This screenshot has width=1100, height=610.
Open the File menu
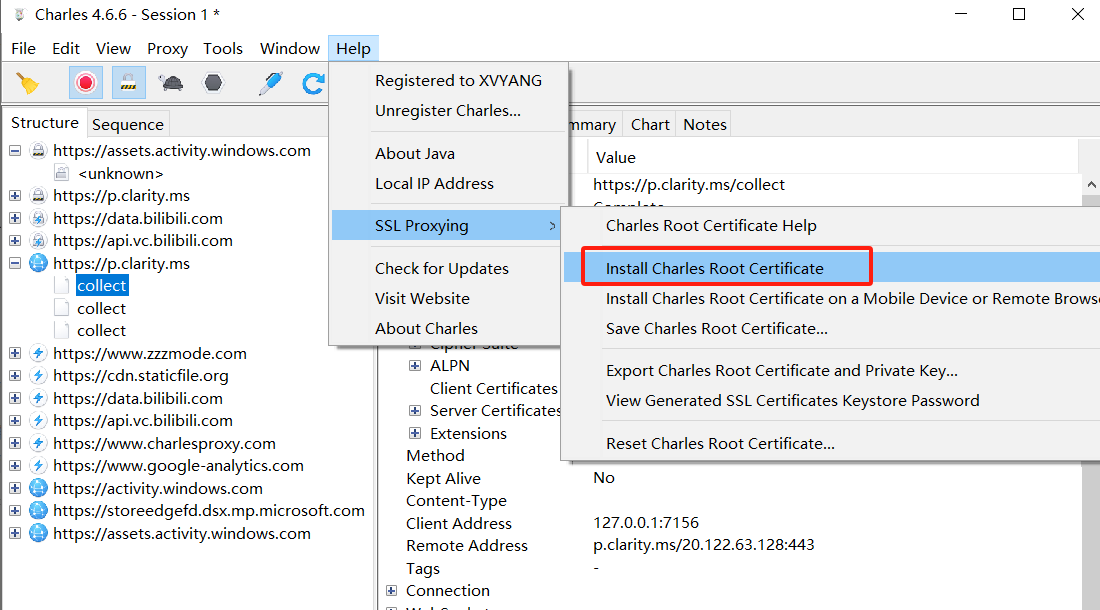(x=23, y=48)
